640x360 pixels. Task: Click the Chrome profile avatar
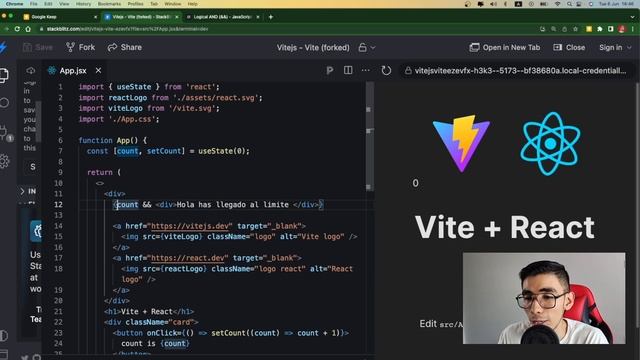(x=622, y=29)
